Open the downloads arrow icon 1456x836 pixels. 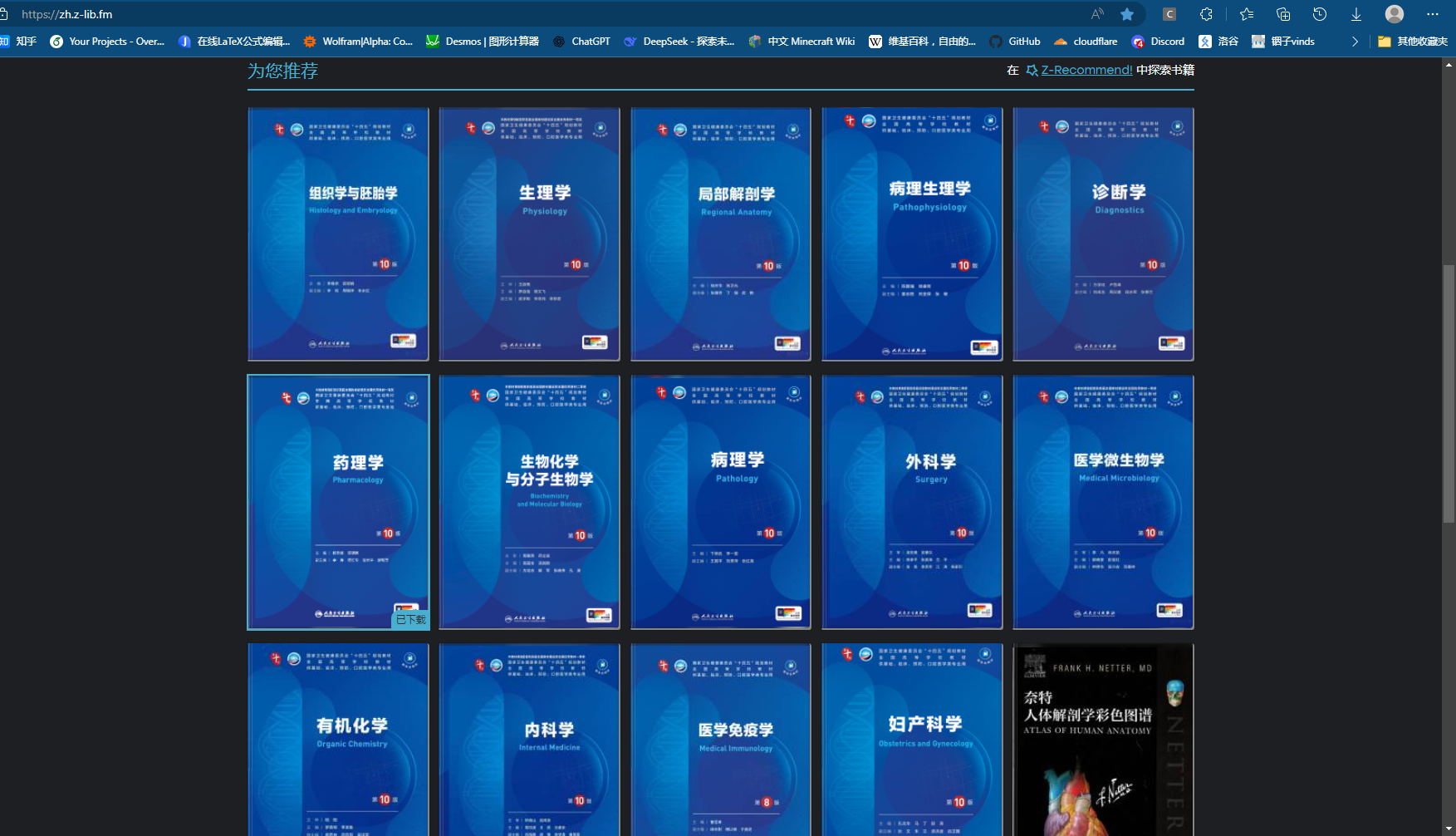pyautogui.click(x=1356, y=14)
